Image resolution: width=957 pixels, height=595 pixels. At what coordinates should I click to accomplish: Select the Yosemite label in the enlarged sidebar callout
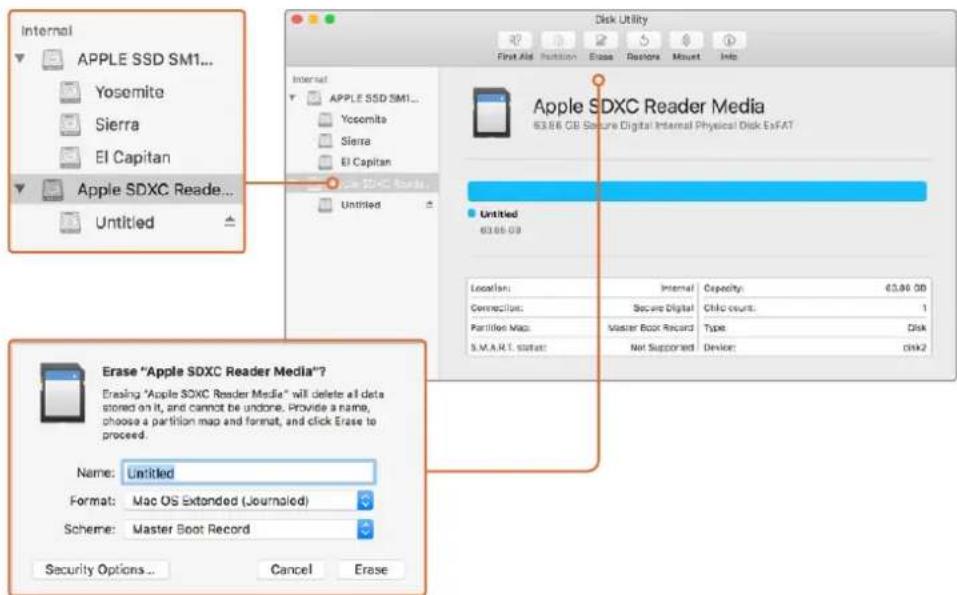[x=129, y=92]
